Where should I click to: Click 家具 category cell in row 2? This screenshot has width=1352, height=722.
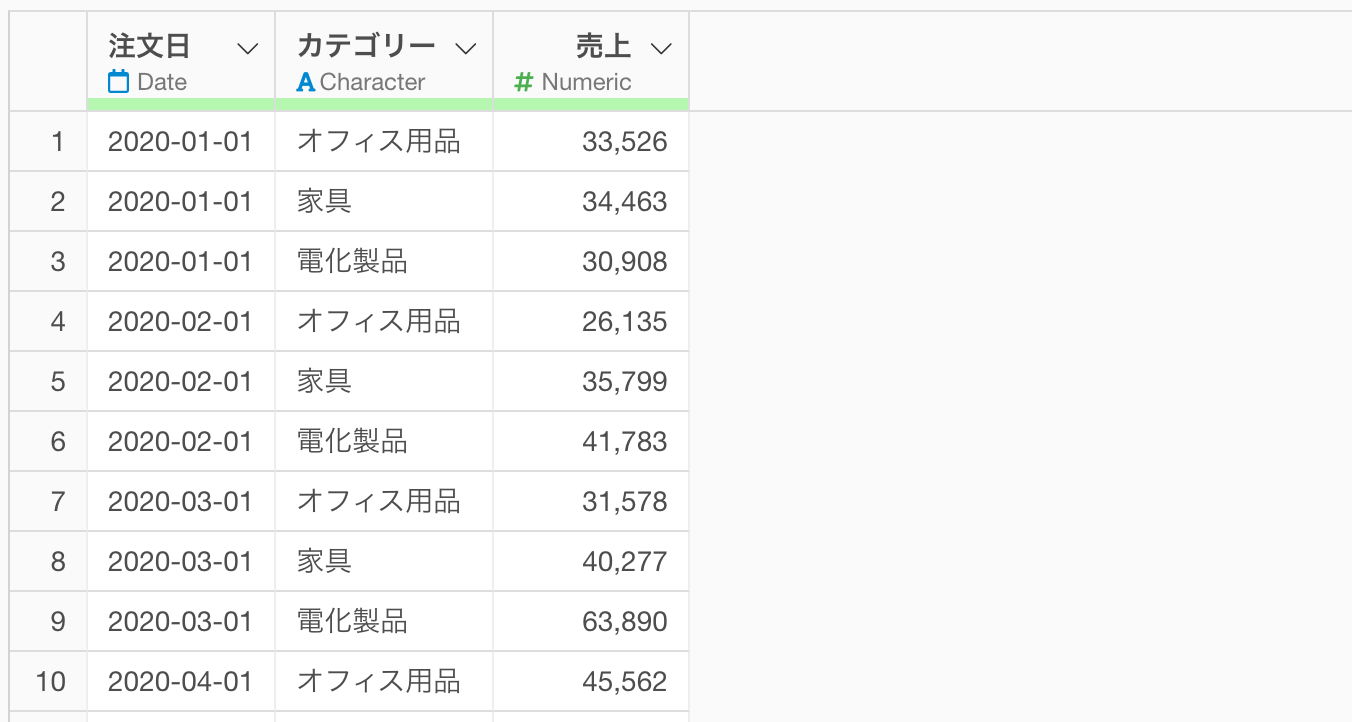tap(384, 201)
